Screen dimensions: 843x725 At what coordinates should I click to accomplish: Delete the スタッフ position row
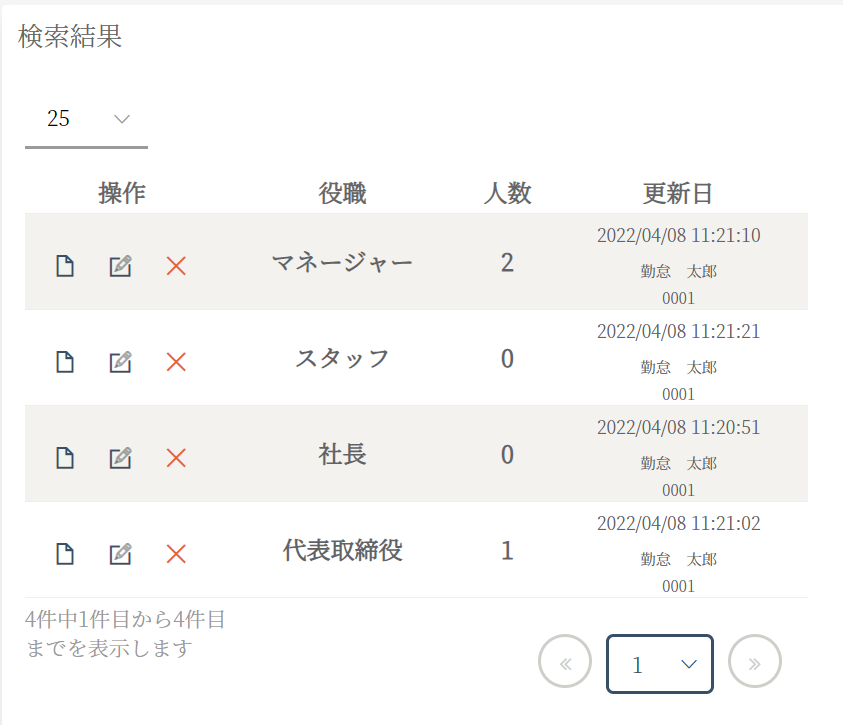tap(176, 362)
